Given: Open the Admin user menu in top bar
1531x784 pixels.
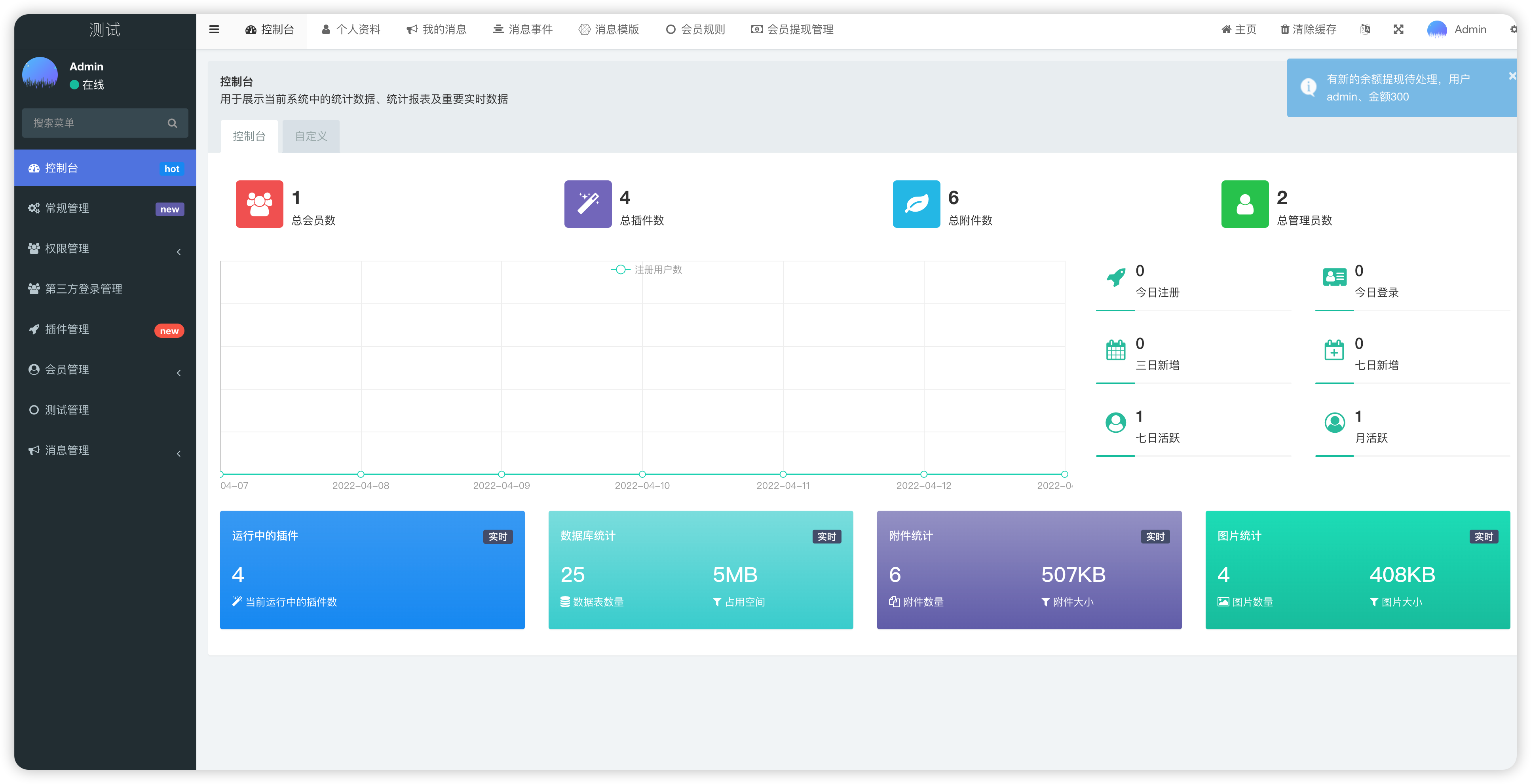Looking at the screenshot, I should pyautogui.click(x=1457, y=30).
